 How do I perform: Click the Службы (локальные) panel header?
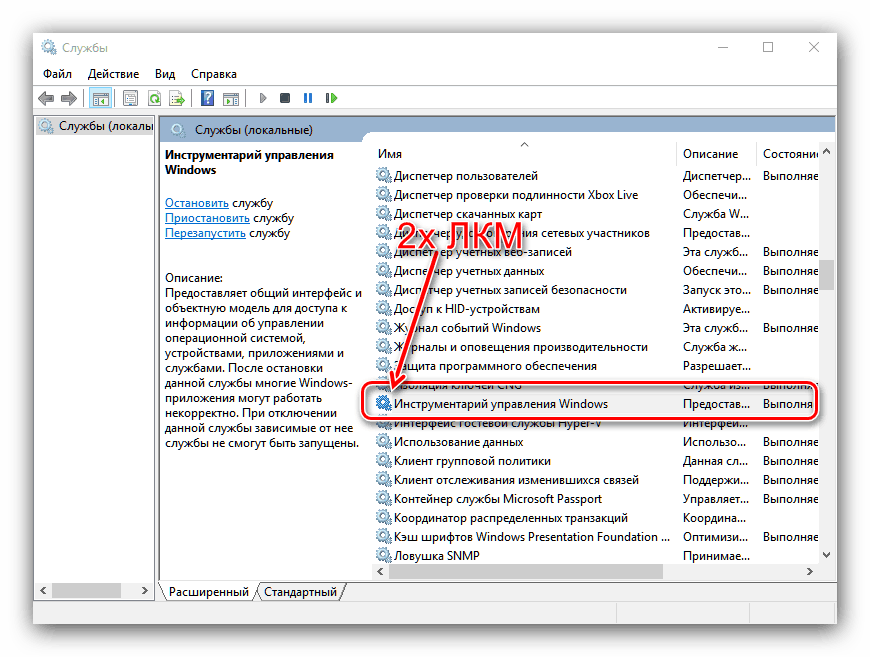click(x=254, y=130)
